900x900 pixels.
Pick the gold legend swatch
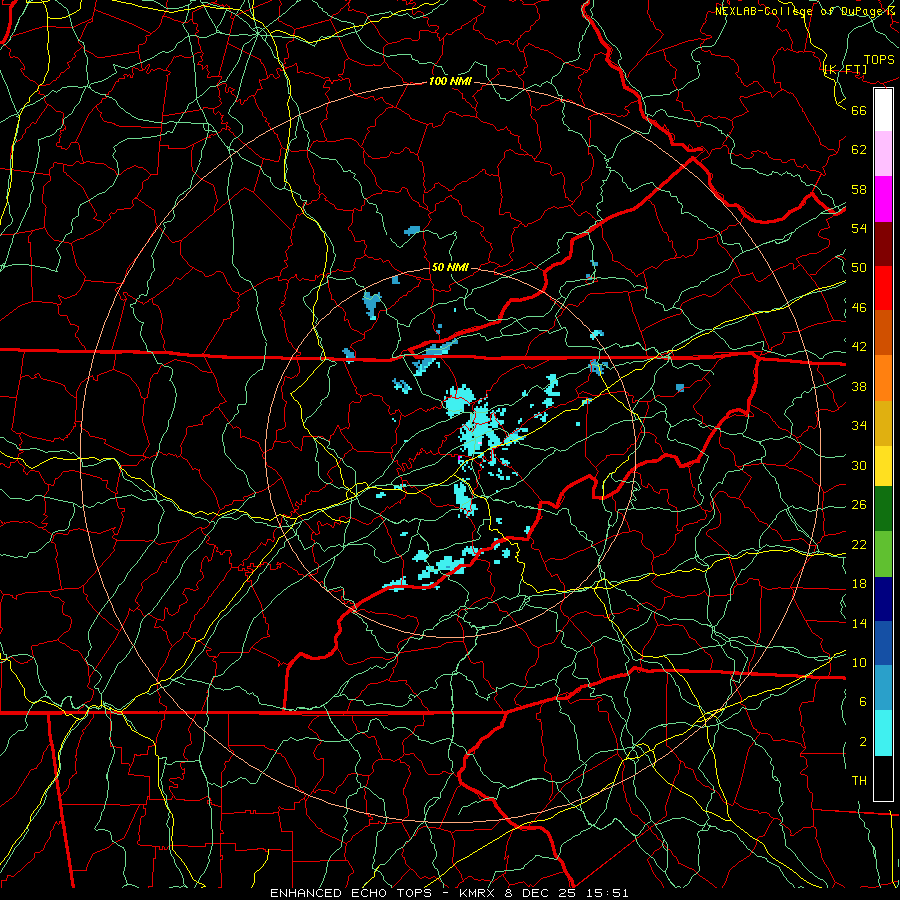(883, 424)
